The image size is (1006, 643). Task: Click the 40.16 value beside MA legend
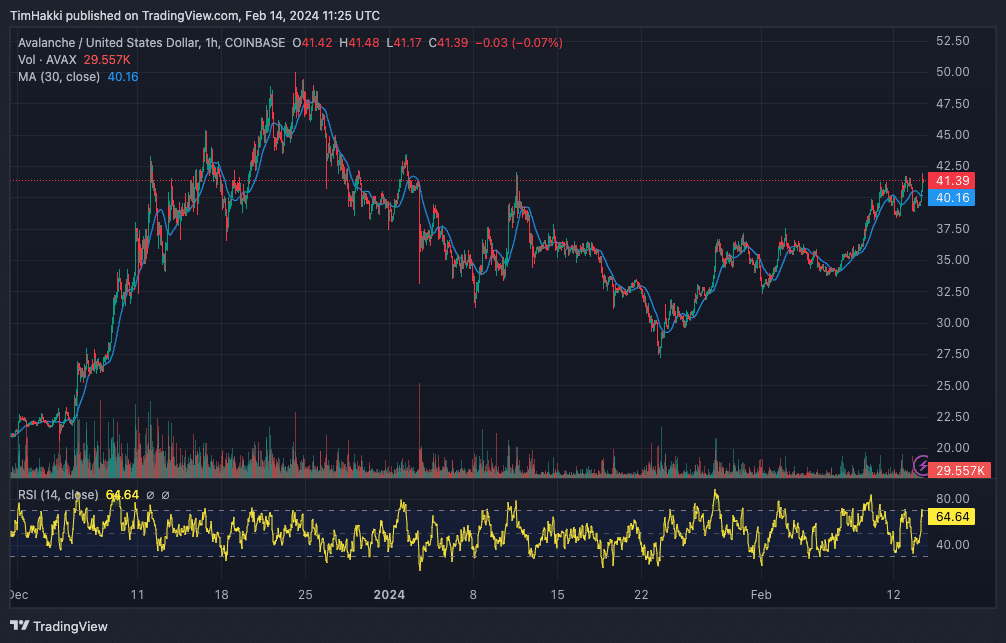(x=123, y=77)
